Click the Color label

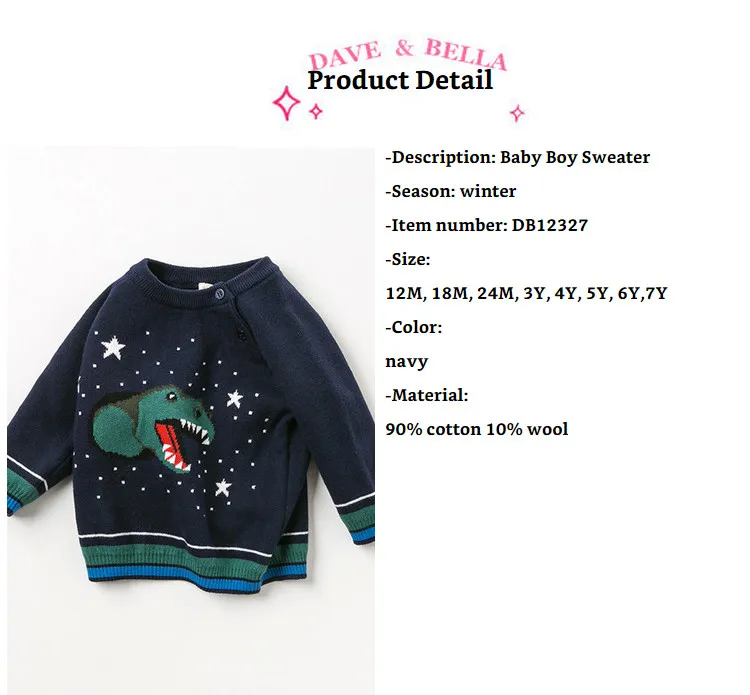414,327
